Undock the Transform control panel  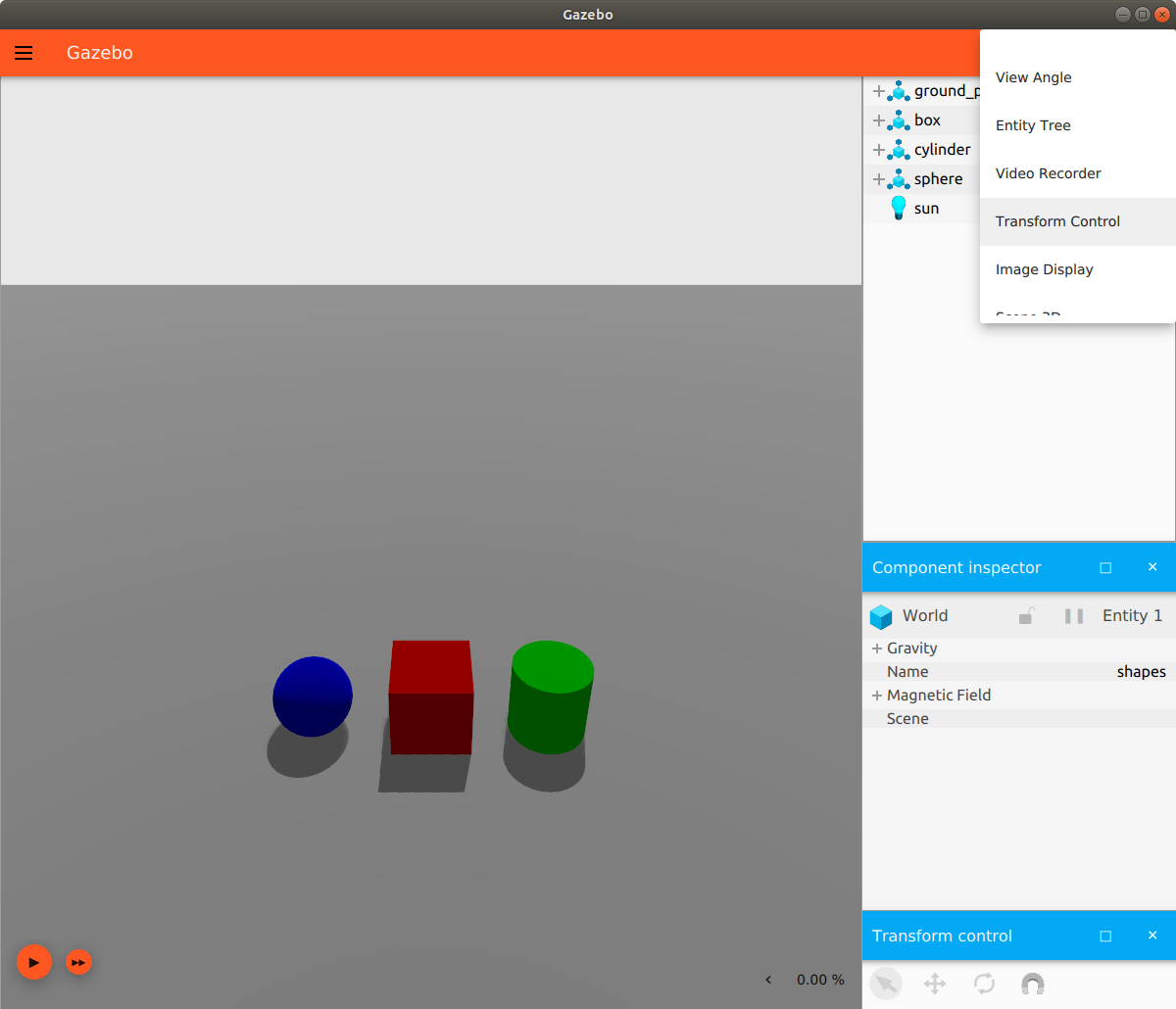1105,937
